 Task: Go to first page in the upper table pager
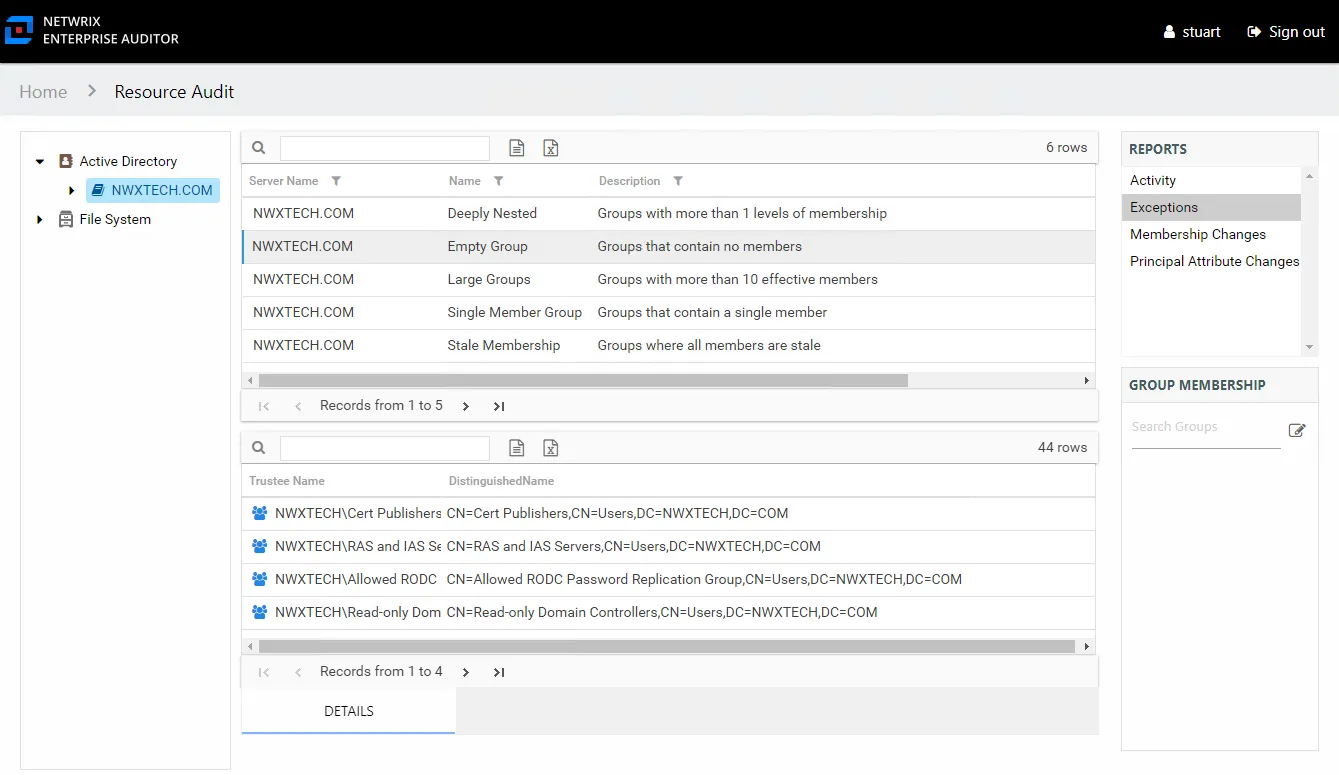[264, 406]
